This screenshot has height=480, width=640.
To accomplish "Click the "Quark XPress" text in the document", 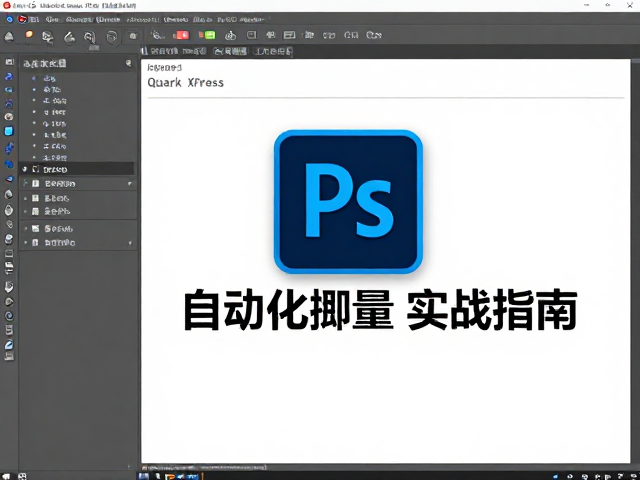I will [185, 82].
